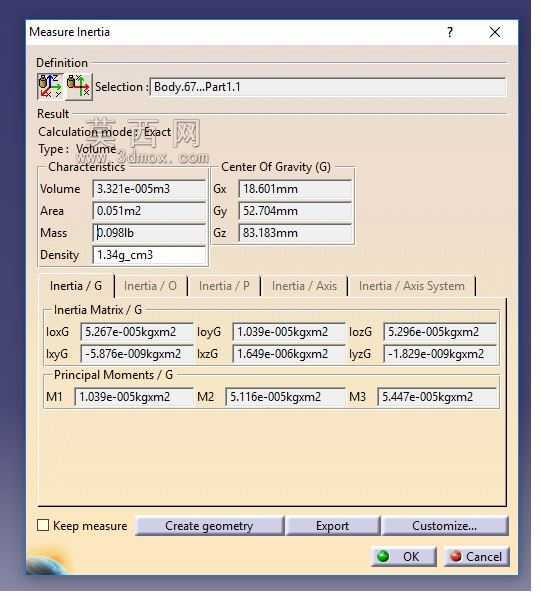
Task: Click the 'Type : Volume' text
Action: (x=77, y=149)
